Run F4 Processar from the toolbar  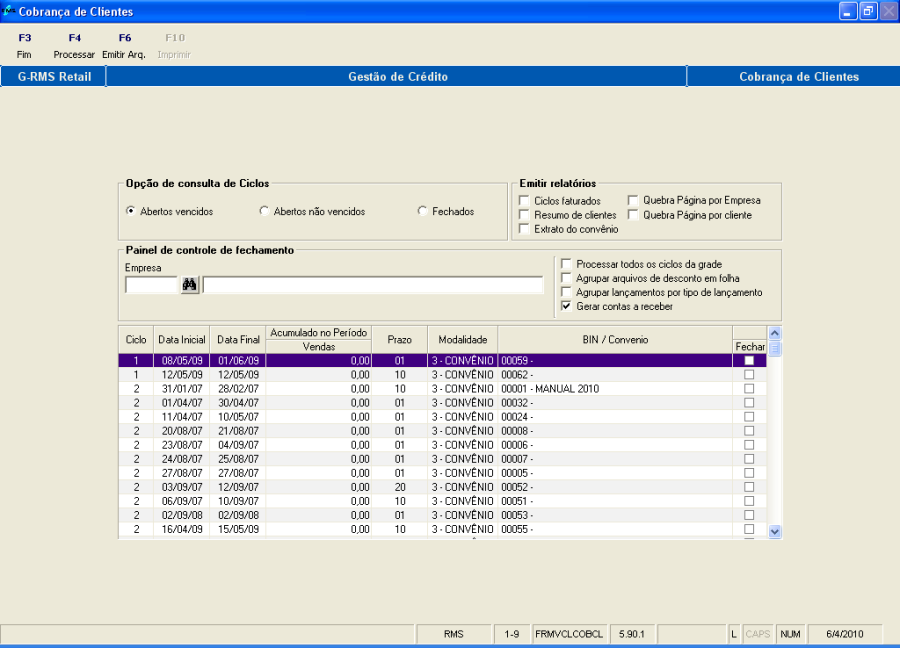point(74,46)
